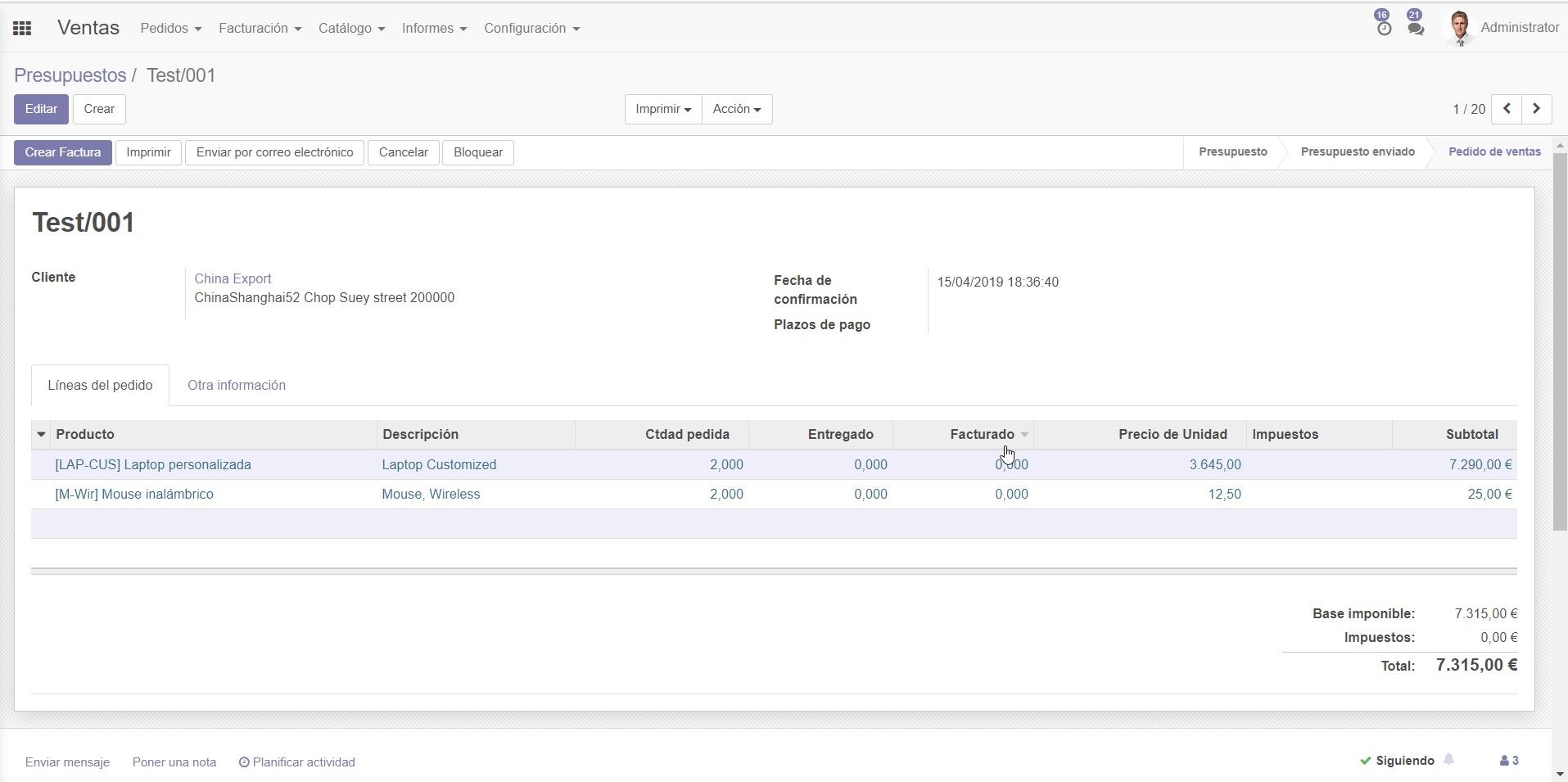Open the Facturación menu
This screenshot has width=1568, height=782.
click(260, 29)
